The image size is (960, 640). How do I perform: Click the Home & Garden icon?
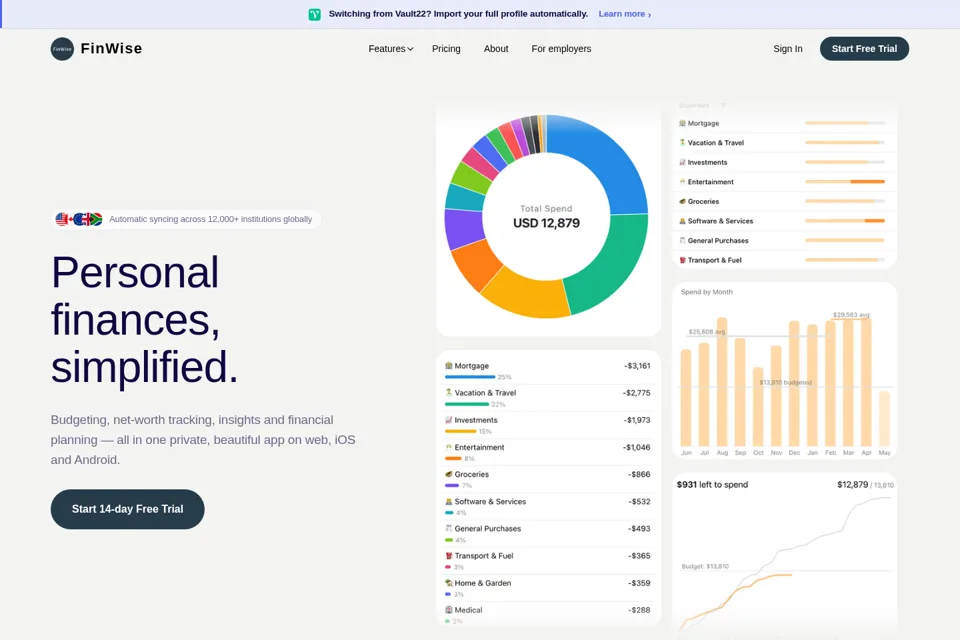[449, 583]
